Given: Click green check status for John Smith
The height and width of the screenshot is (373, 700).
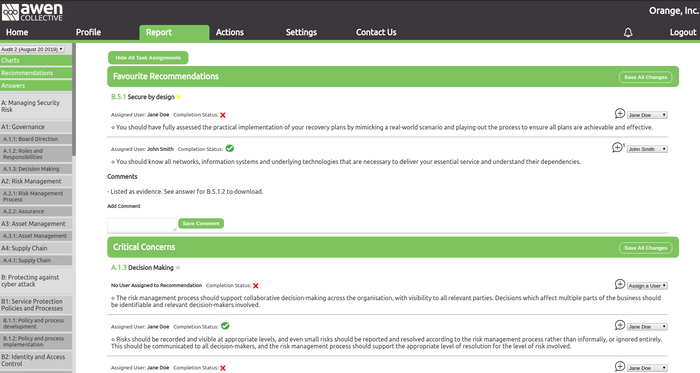Looking at the screenshot, I should (x=229, y=149).
